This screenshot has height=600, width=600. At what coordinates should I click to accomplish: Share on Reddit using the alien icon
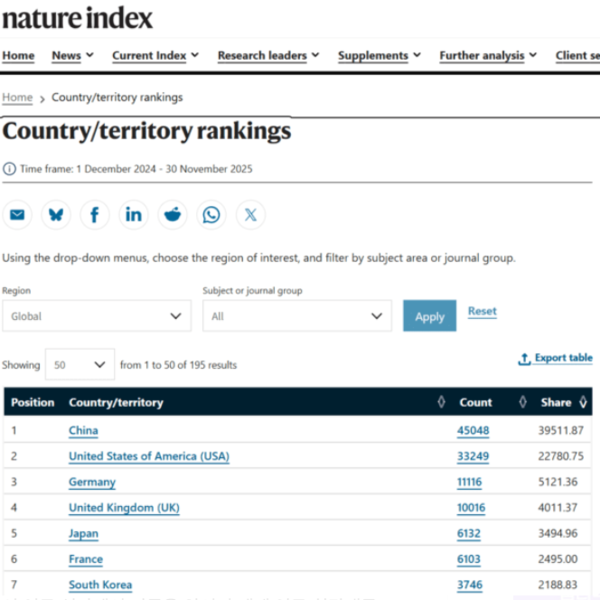pos(173,215)
